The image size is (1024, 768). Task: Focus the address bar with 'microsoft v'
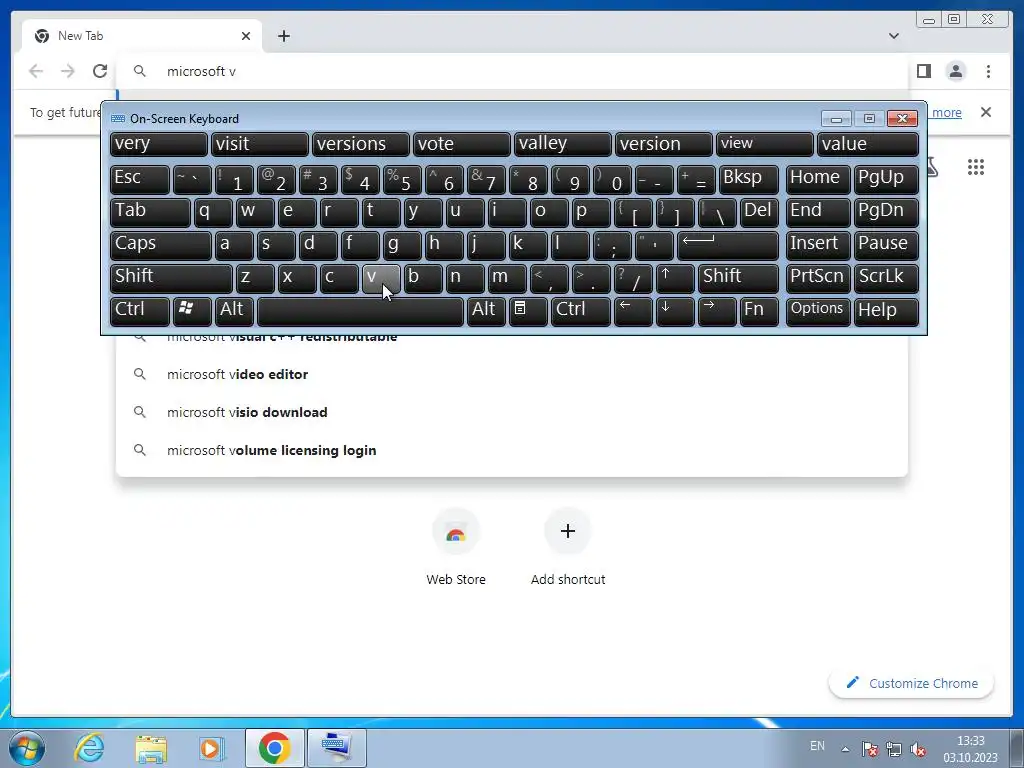pos(512,71)
